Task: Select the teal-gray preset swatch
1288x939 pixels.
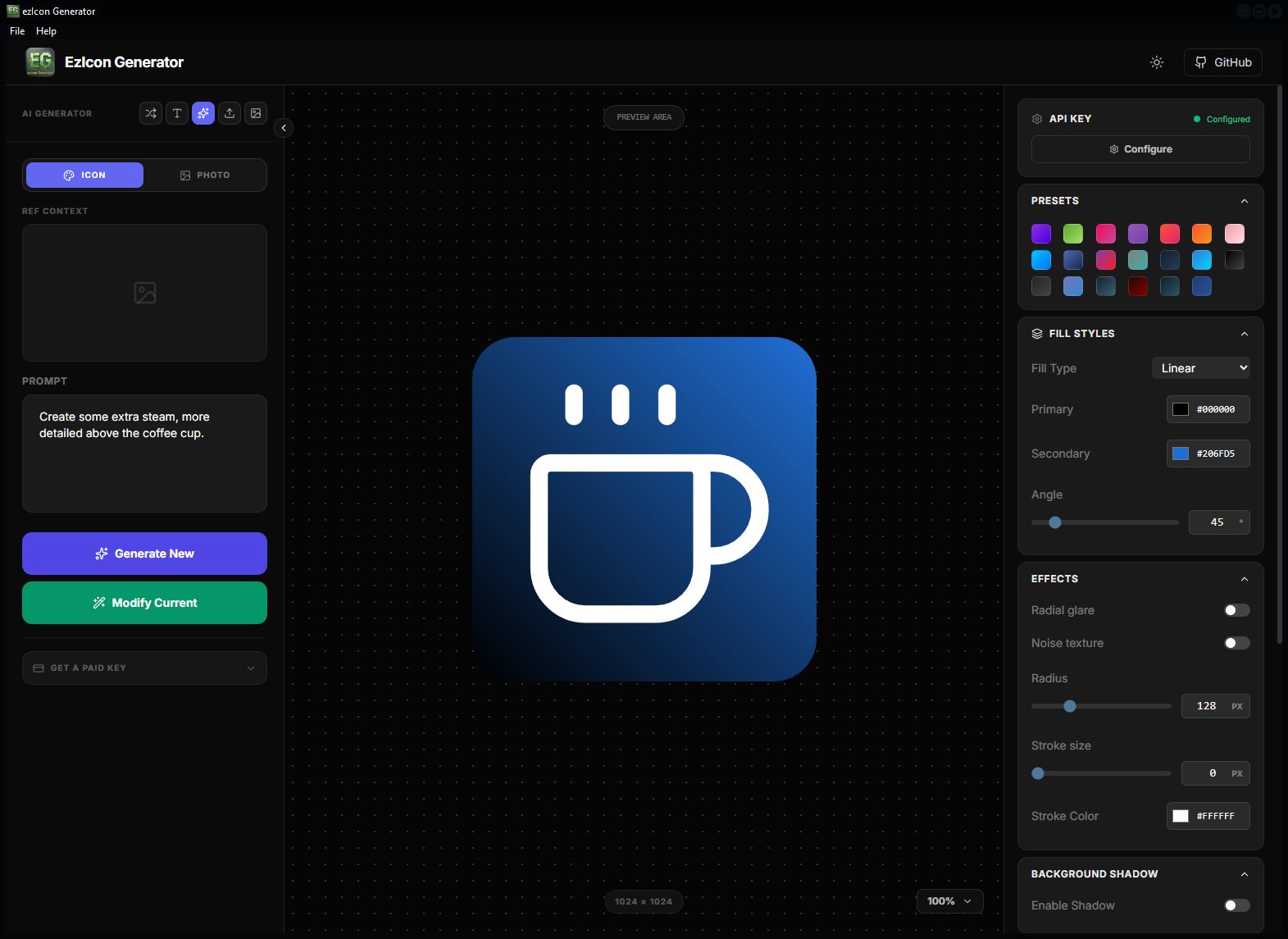Action: coord(1138,260)
